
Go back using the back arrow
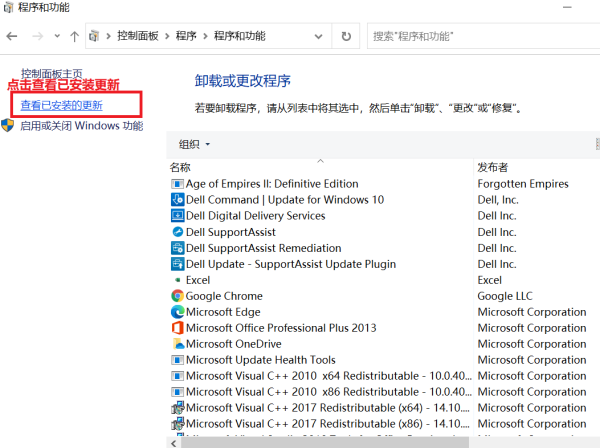click(13, 36)
